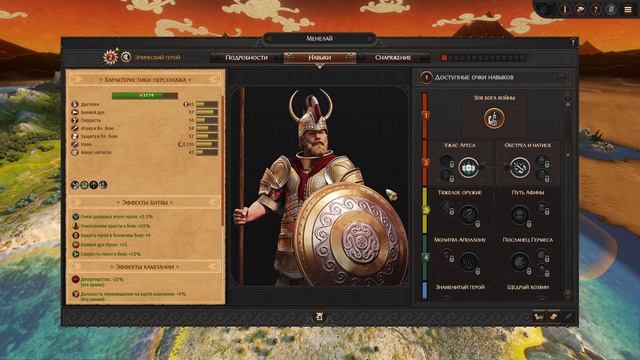Click the pencil rename icon at bottom-right
Viewport: 640px width, 360px height.
[568, 316]
